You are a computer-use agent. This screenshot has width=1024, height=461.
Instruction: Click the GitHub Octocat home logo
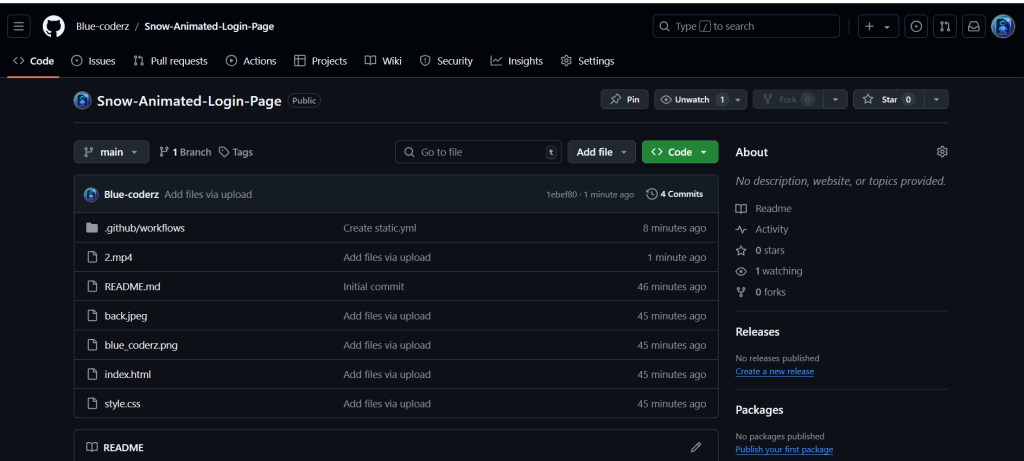tap(54, 26)
